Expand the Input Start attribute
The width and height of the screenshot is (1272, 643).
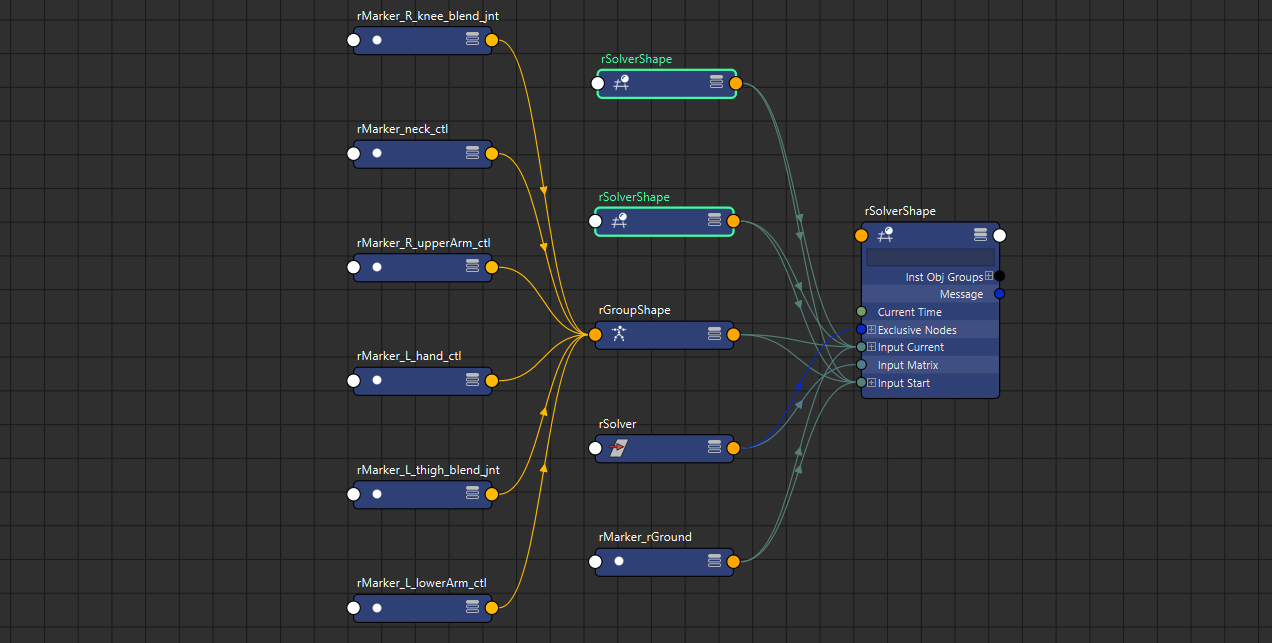pyautogui.click(x=872, y=383)
